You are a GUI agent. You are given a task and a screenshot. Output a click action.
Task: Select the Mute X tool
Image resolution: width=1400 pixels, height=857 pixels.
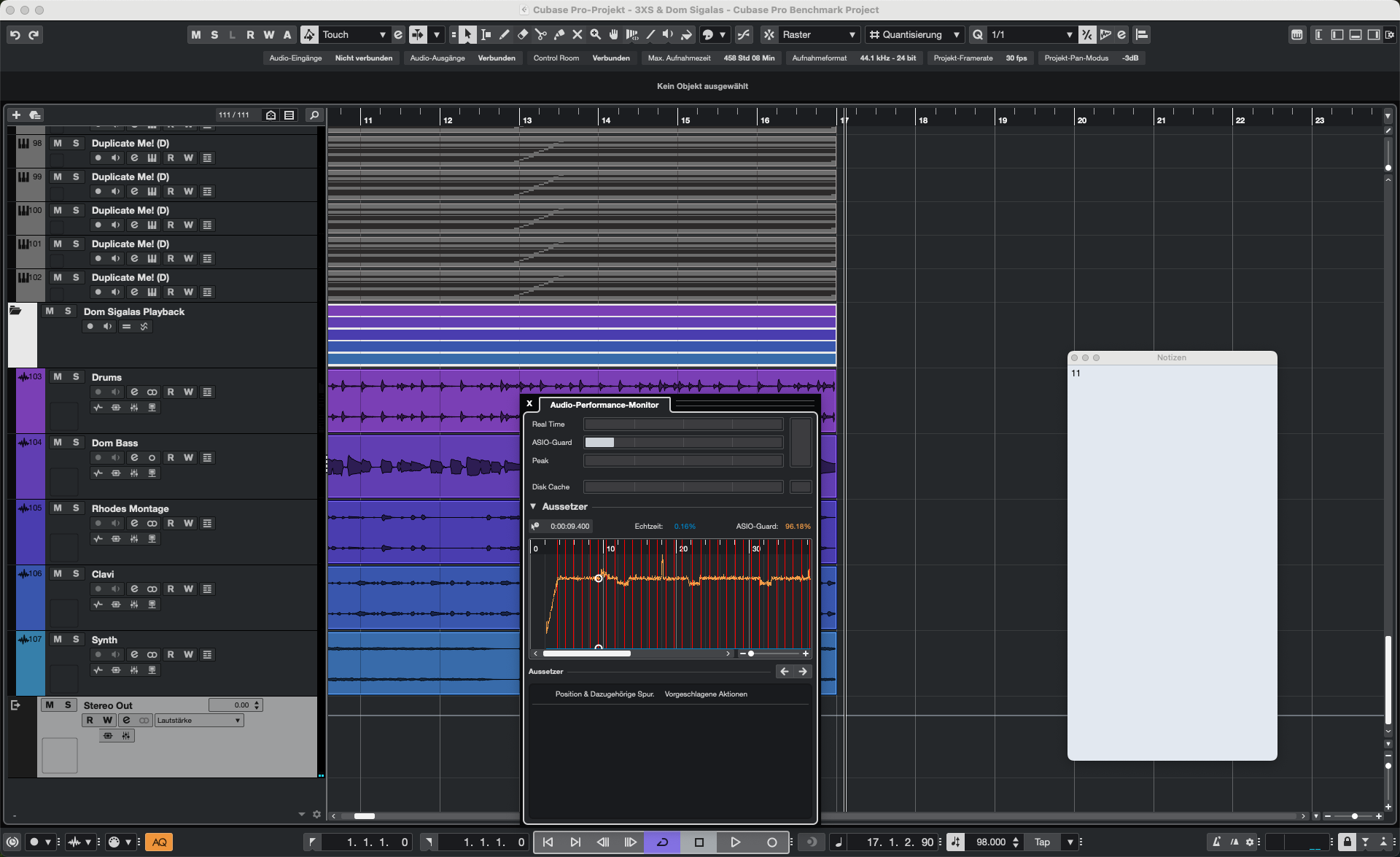577,34
